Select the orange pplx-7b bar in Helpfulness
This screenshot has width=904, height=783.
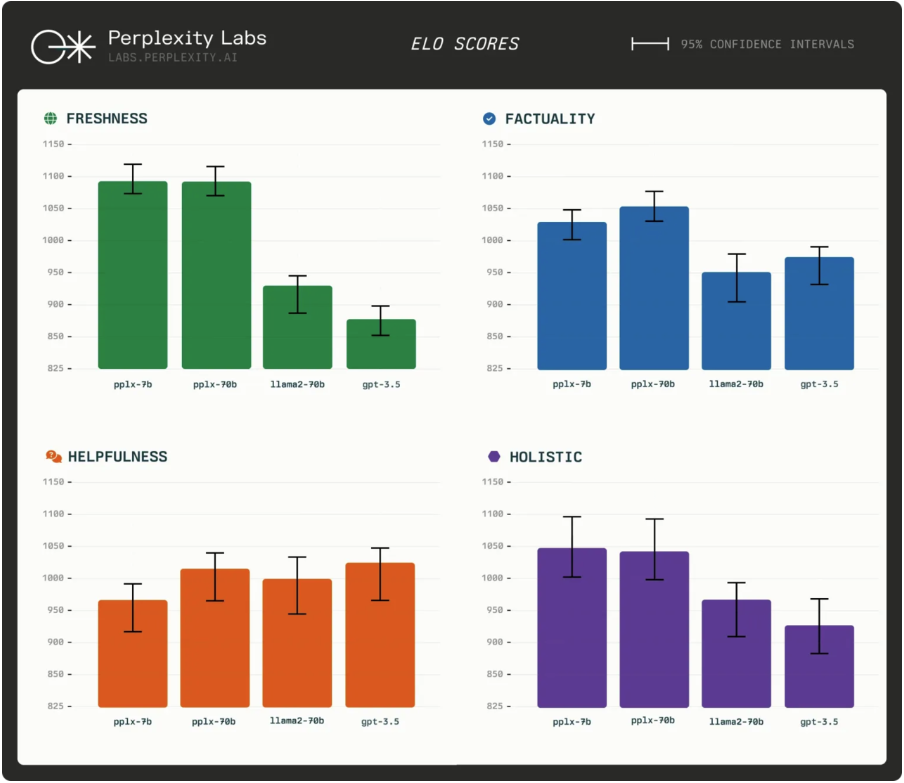tap(133, 653)
